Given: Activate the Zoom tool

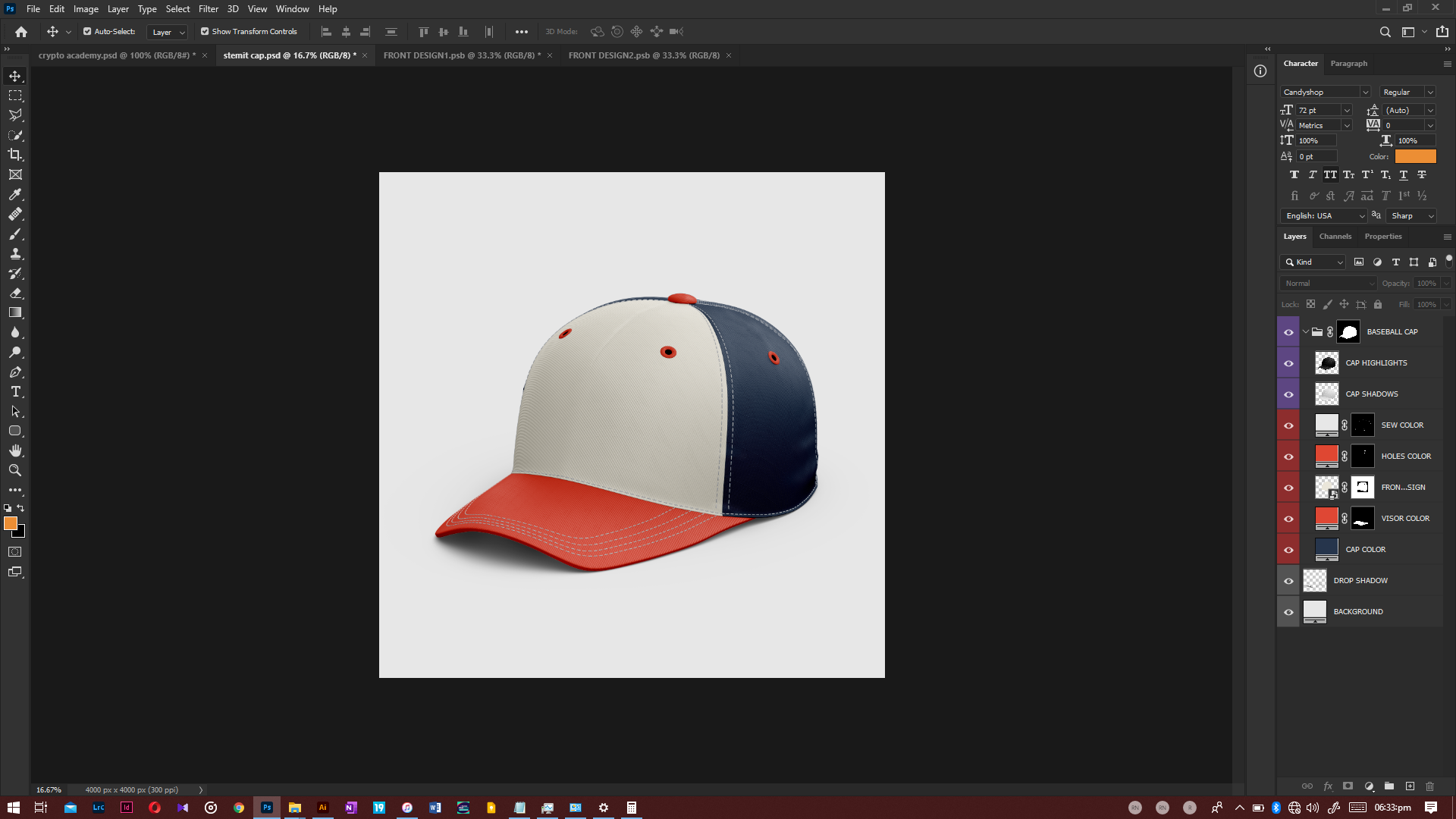Looking at the screenshot, I should (15, 470).
